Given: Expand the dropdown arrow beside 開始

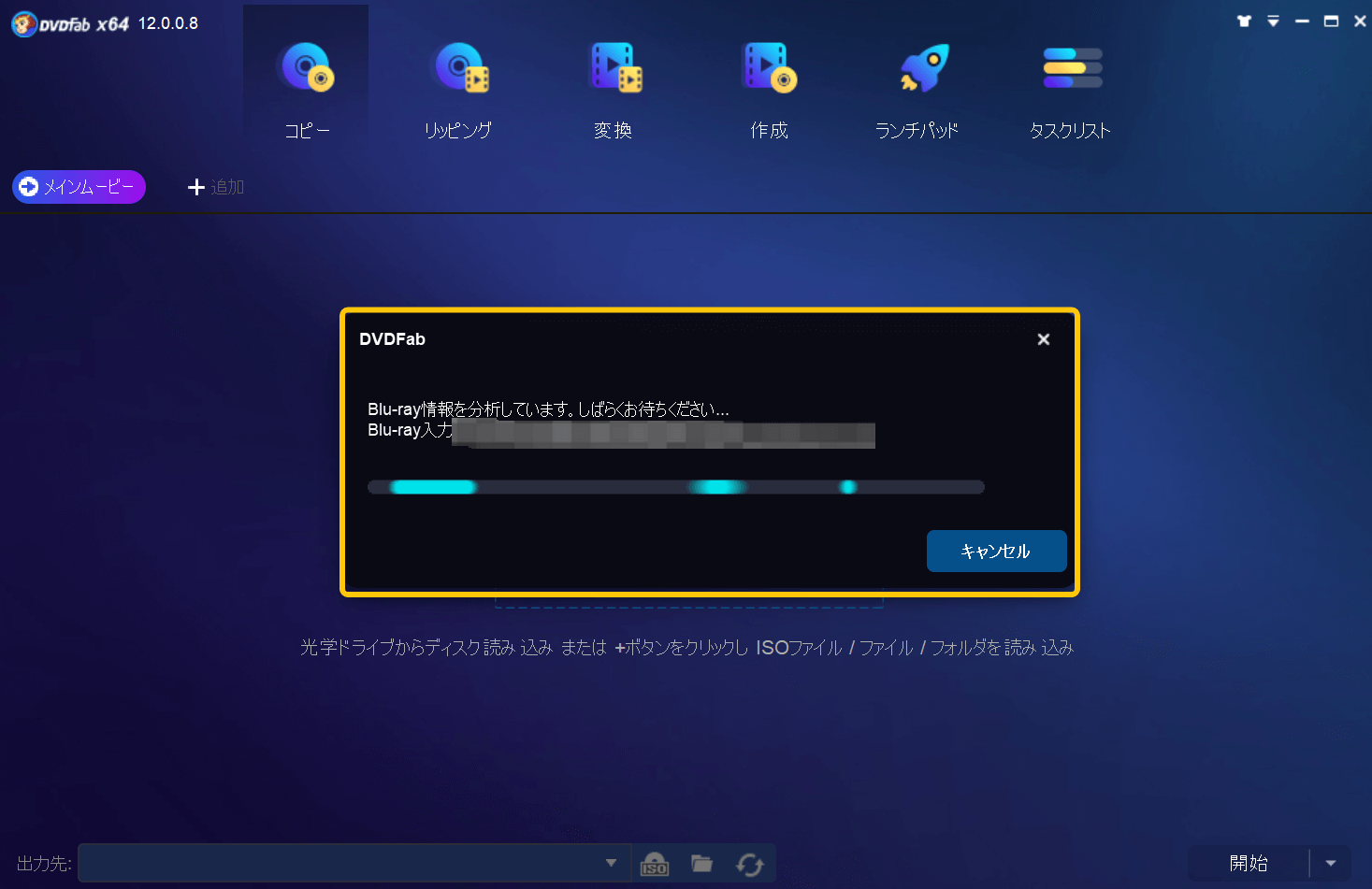Looking at the screenshot, I should (x=1331, y=863).
